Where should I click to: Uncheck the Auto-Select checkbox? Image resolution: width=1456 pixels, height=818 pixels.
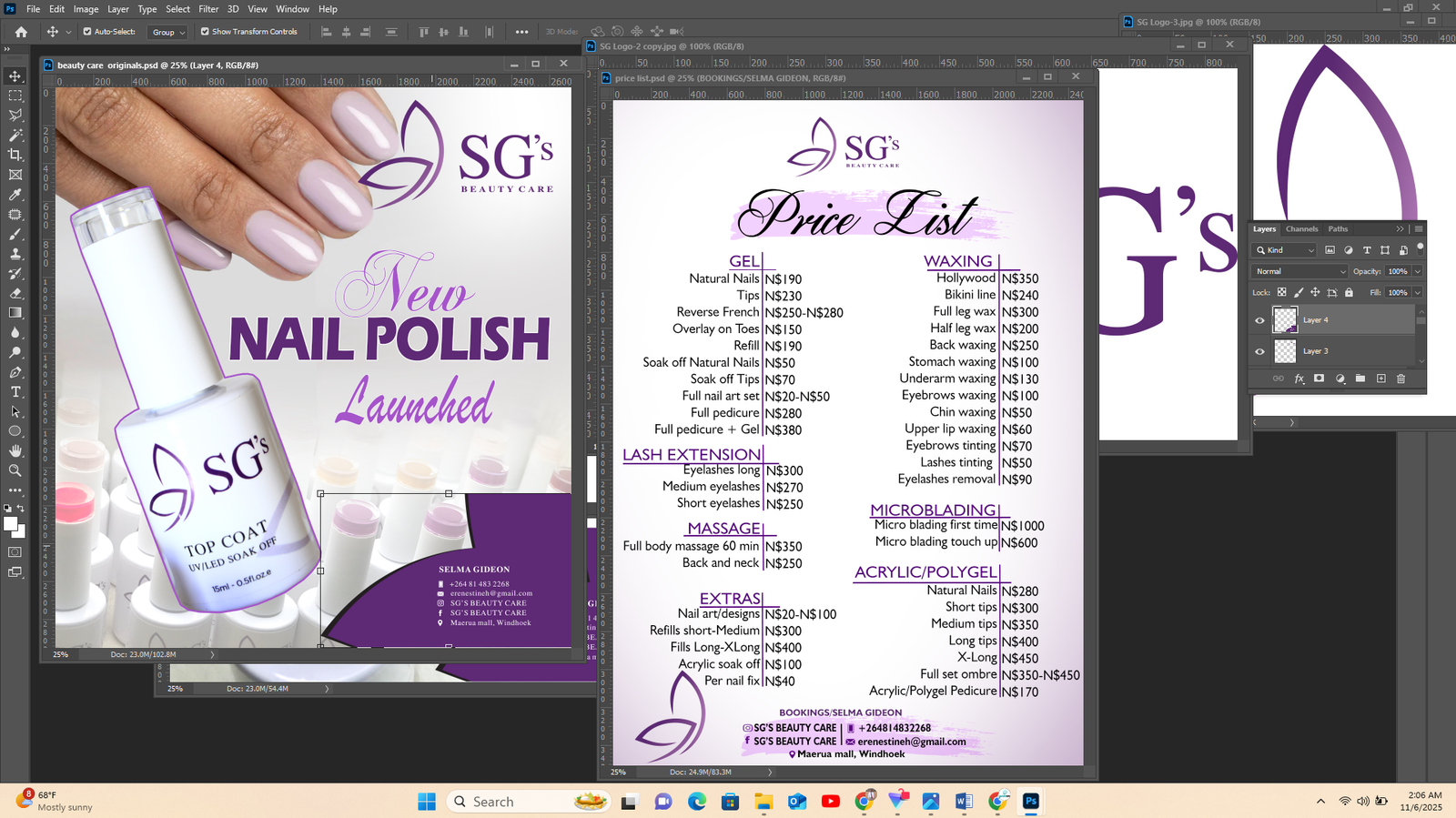87,32
